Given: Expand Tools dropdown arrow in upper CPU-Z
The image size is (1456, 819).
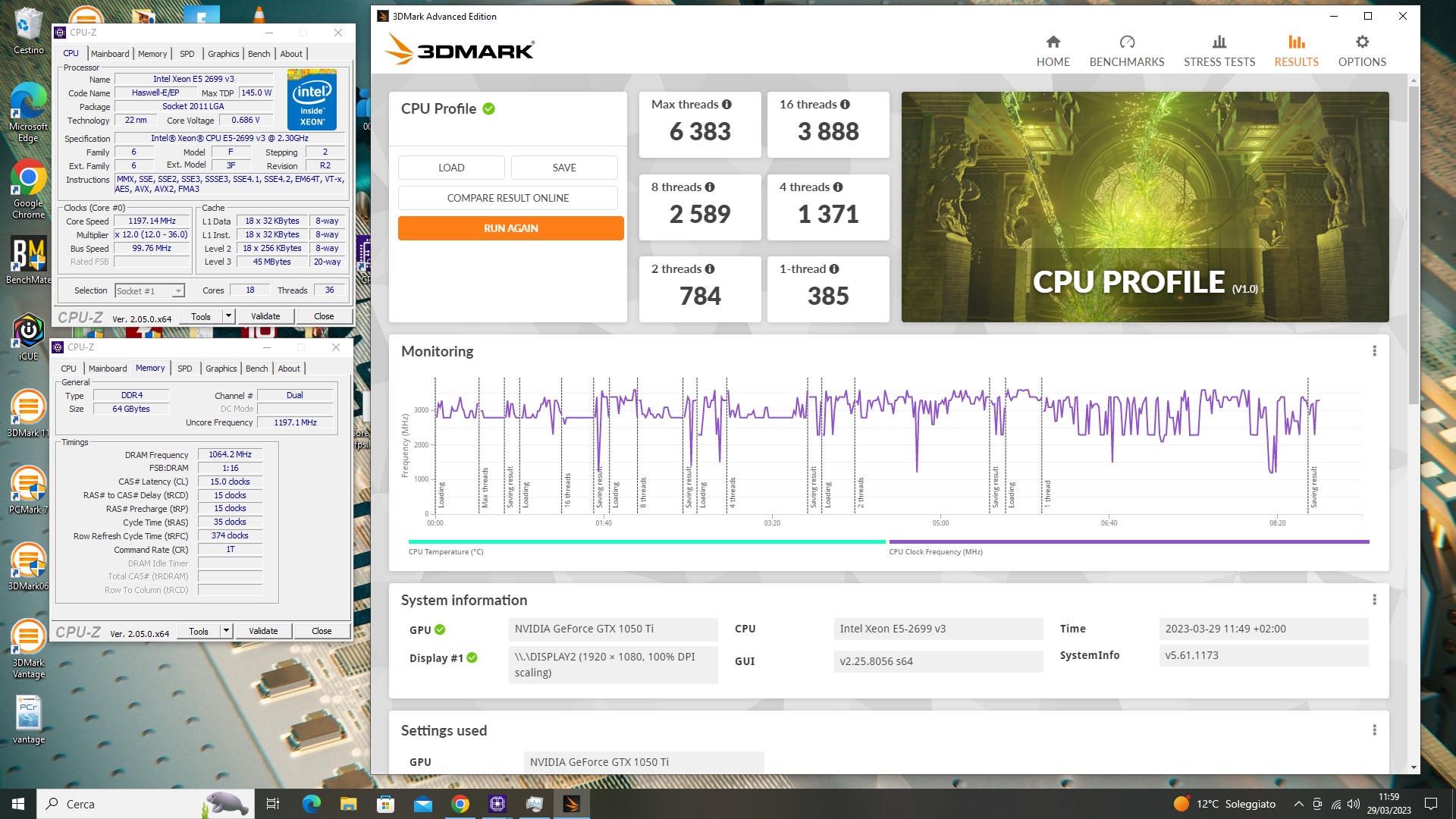Looking at the screenshot, I should pyautogui.click(x=228, y=316).
